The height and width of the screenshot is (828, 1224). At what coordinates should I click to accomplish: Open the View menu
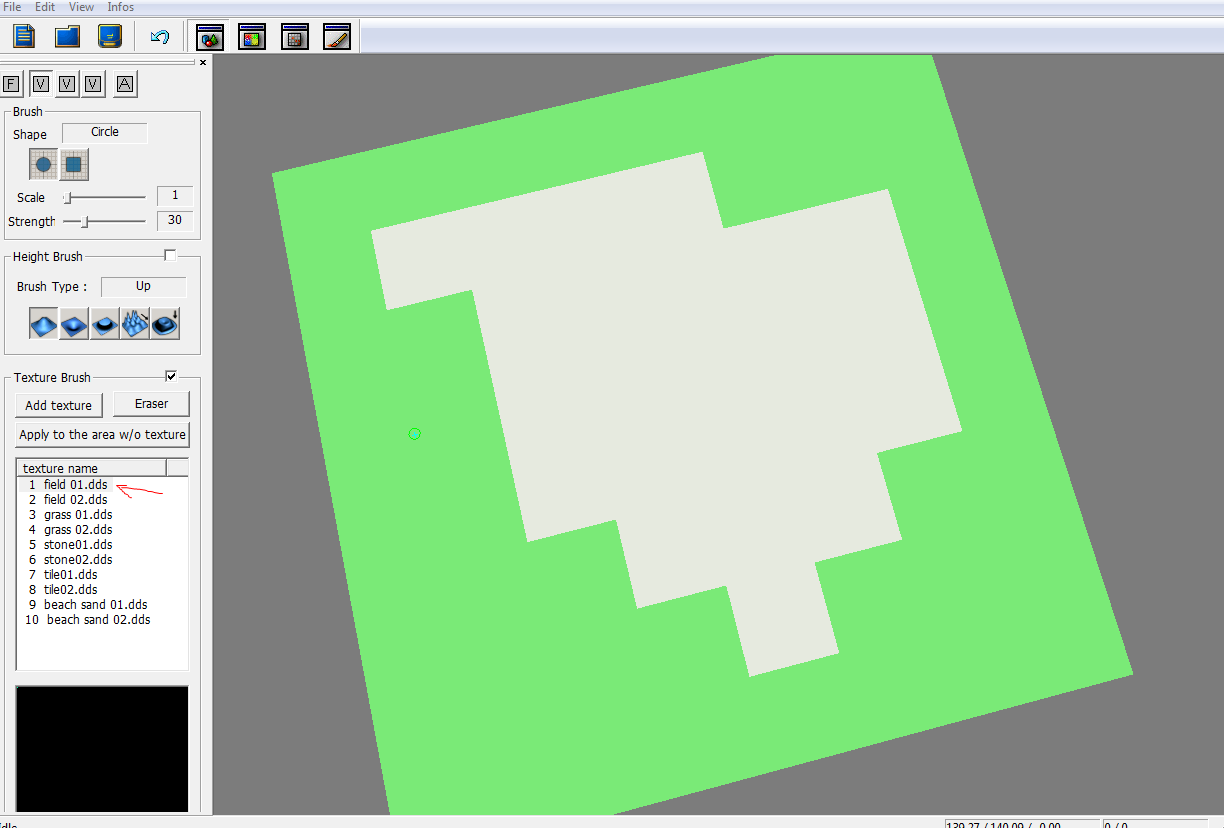pos(82,7)
